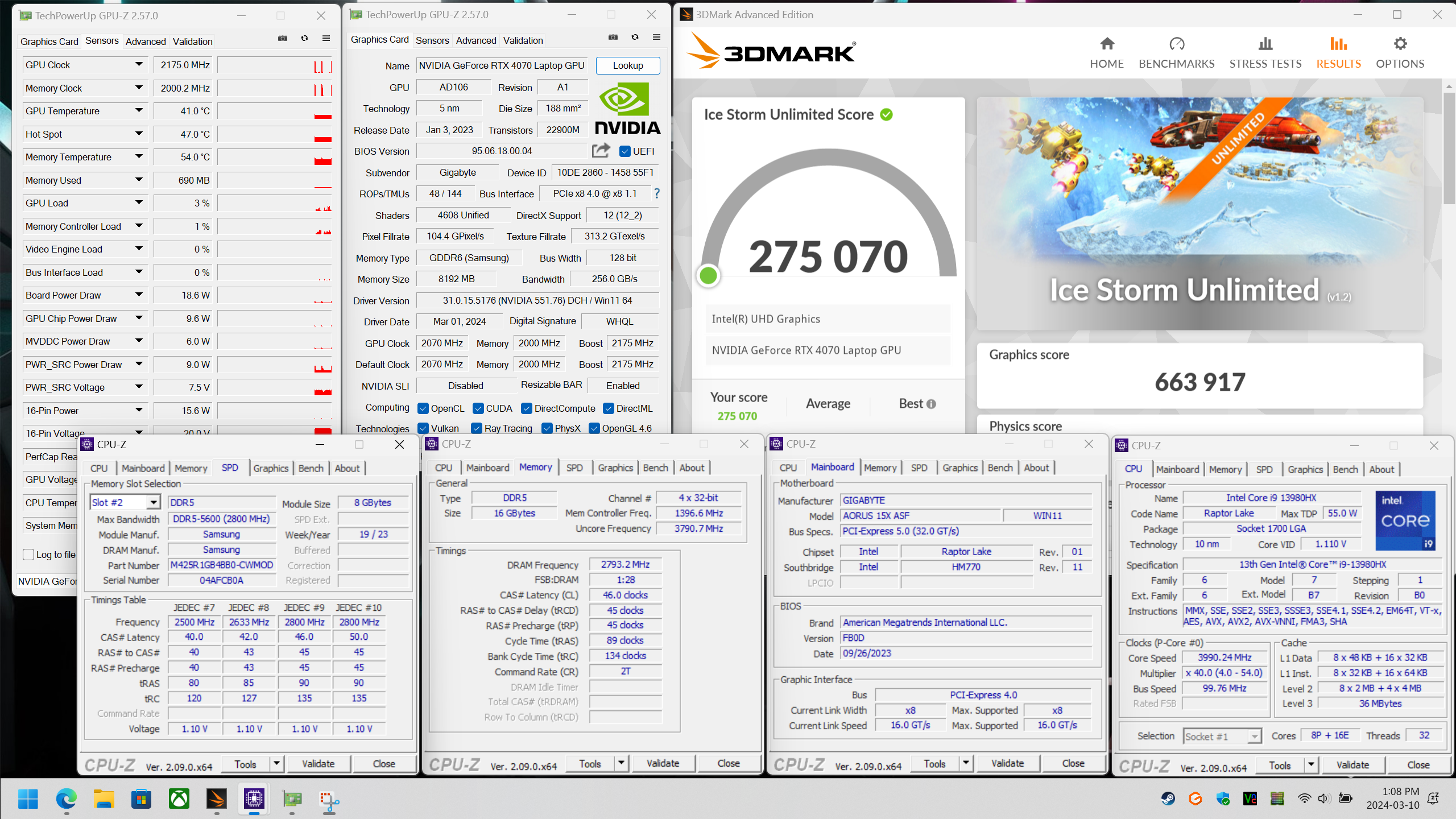Open 3DMark HOME page icon
This screenshot has height=819, width=1456.
click(1107, 52)
